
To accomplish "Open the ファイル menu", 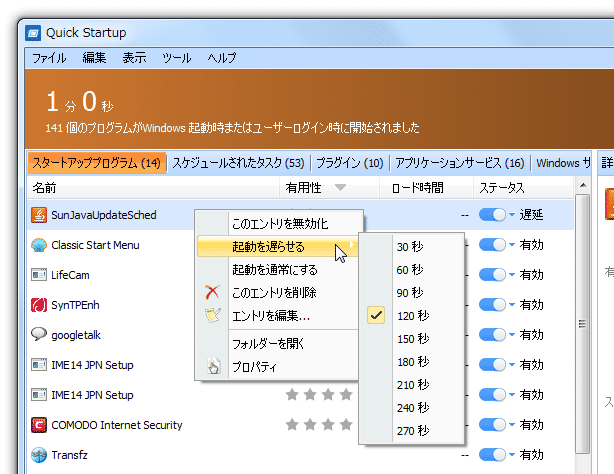I will point(49,58).
